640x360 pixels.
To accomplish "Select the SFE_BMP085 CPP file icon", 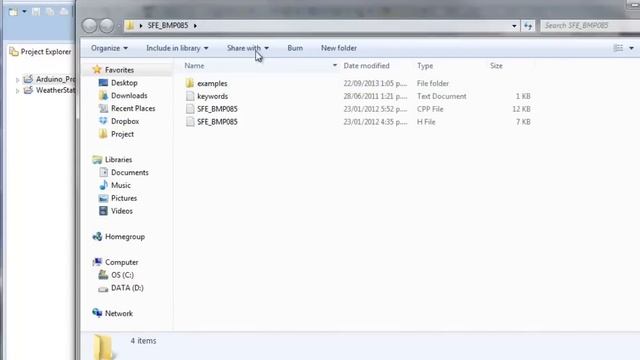I will 190,109.
